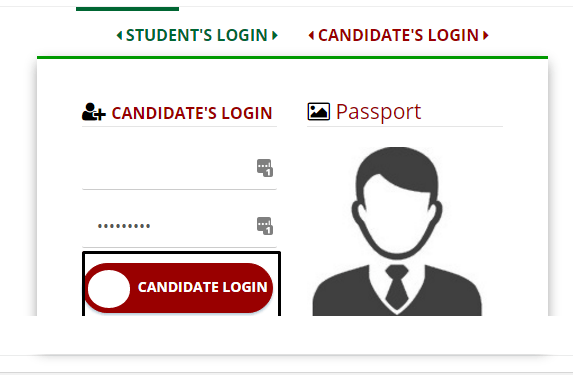
Task: Click the avatar's tie on passport photo
Action: [x=397, y=288]
